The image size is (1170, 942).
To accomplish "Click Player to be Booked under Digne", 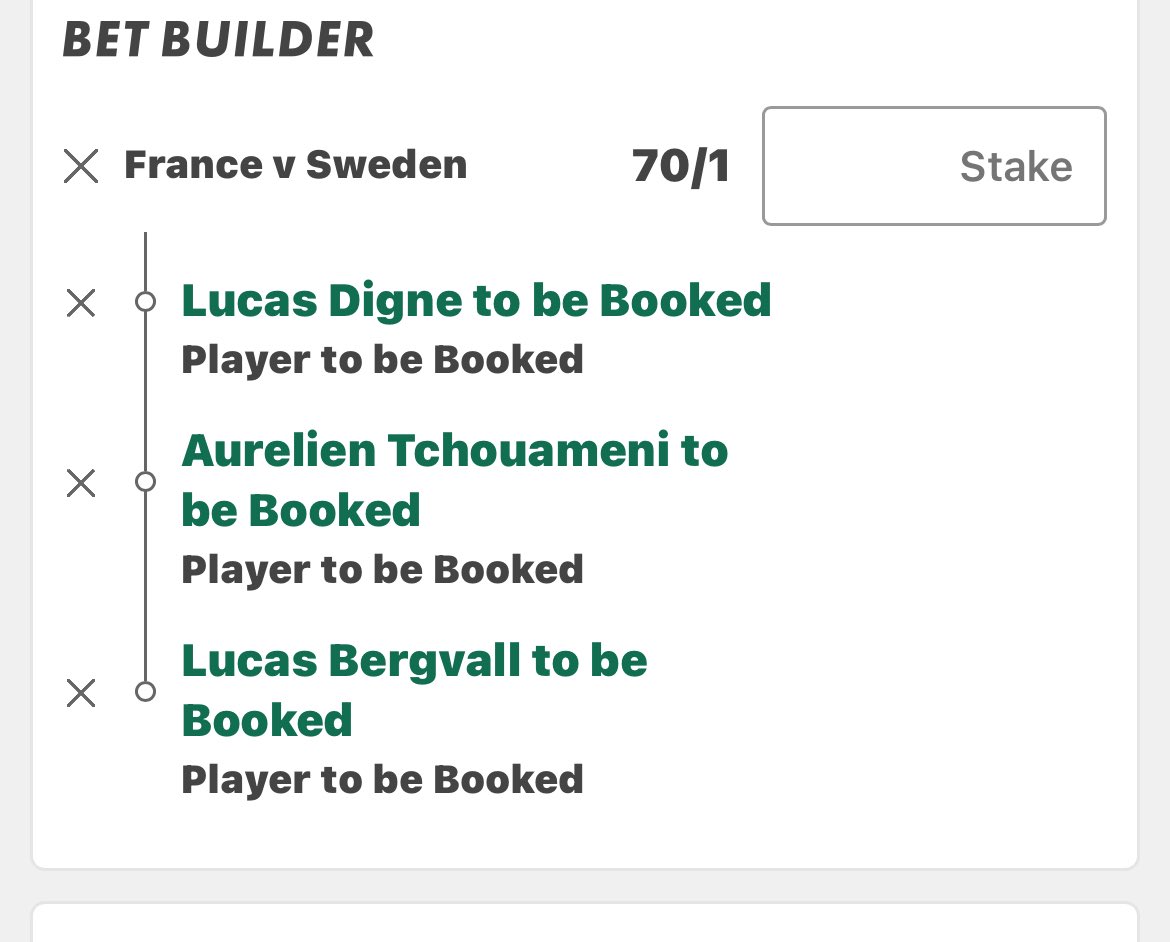I will pyautogui.click(x=382, y=360).
